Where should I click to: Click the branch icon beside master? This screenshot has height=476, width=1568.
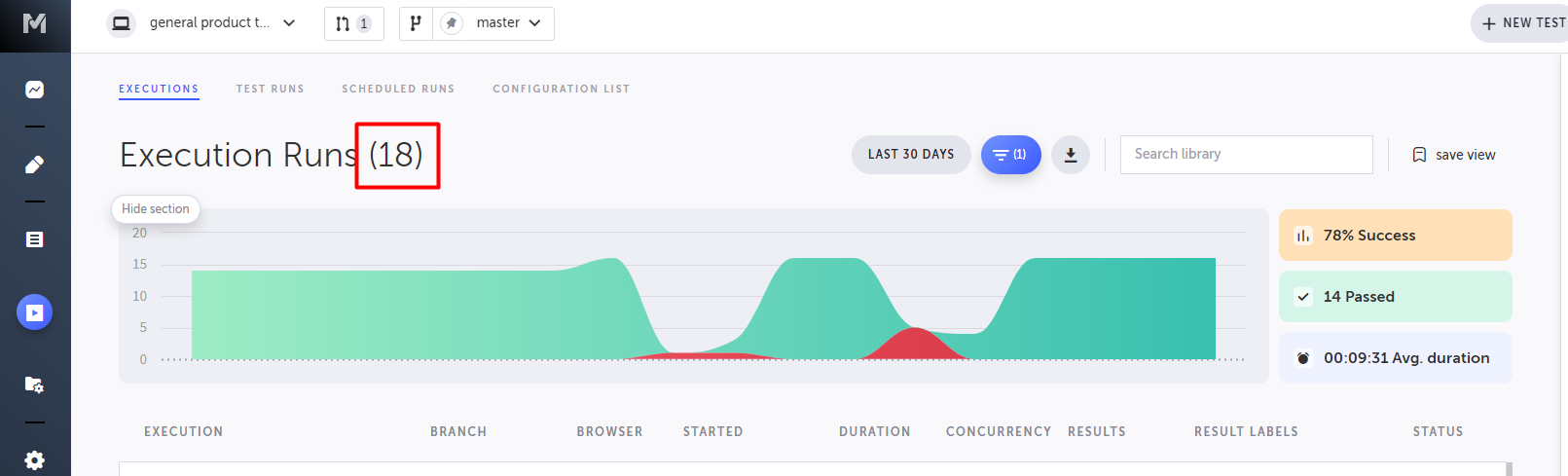(416, 23)
